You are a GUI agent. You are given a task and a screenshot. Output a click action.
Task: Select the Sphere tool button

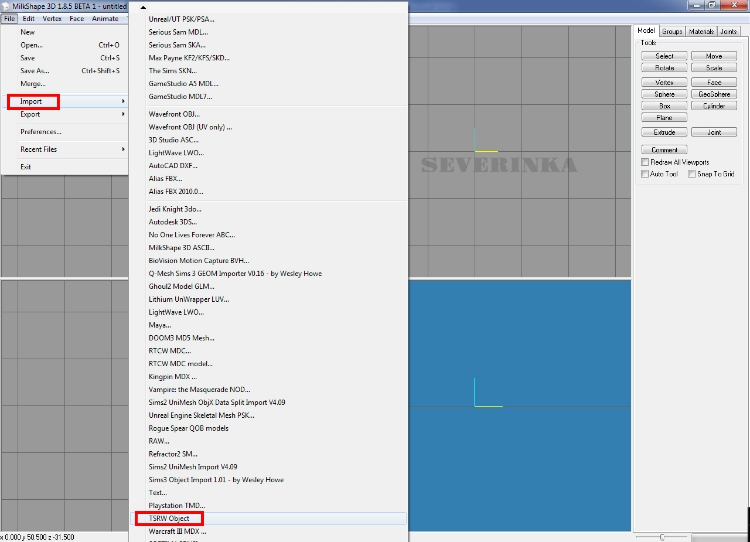[664, 94]
